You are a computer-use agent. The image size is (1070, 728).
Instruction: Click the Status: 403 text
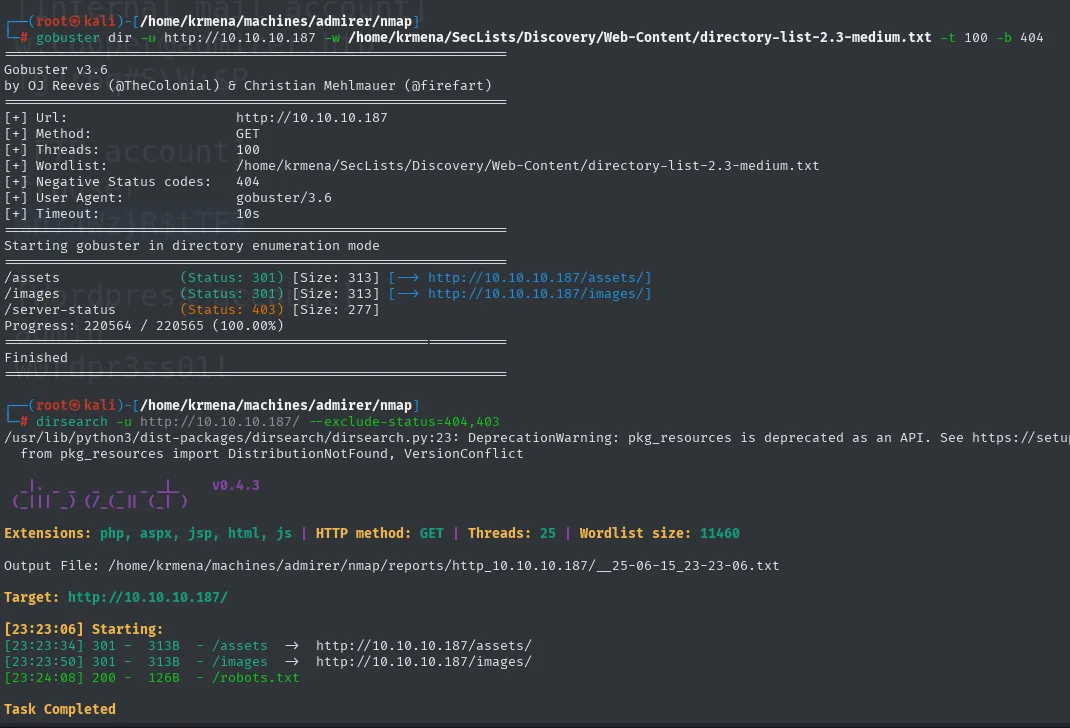click(x=232, y=310)
